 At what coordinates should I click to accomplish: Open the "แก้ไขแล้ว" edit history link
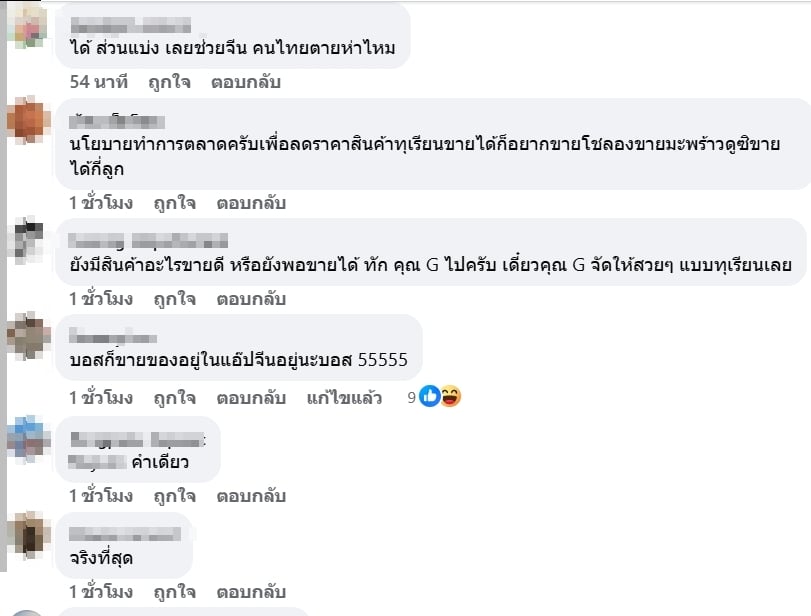pyautogui.click(x=345, y=397)
